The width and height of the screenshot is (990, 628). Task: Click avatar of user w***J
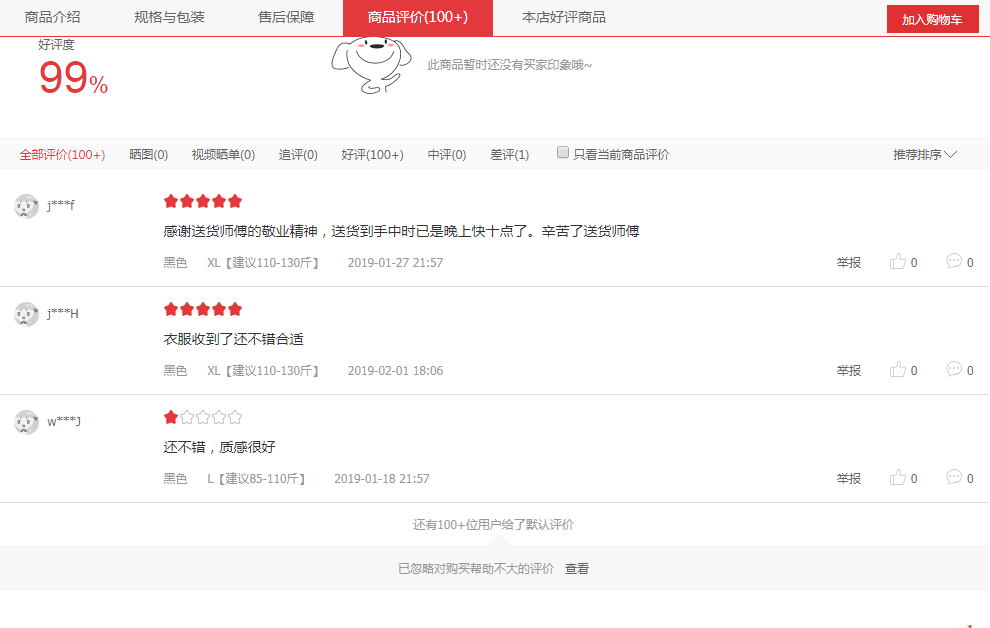coord(27,422)
